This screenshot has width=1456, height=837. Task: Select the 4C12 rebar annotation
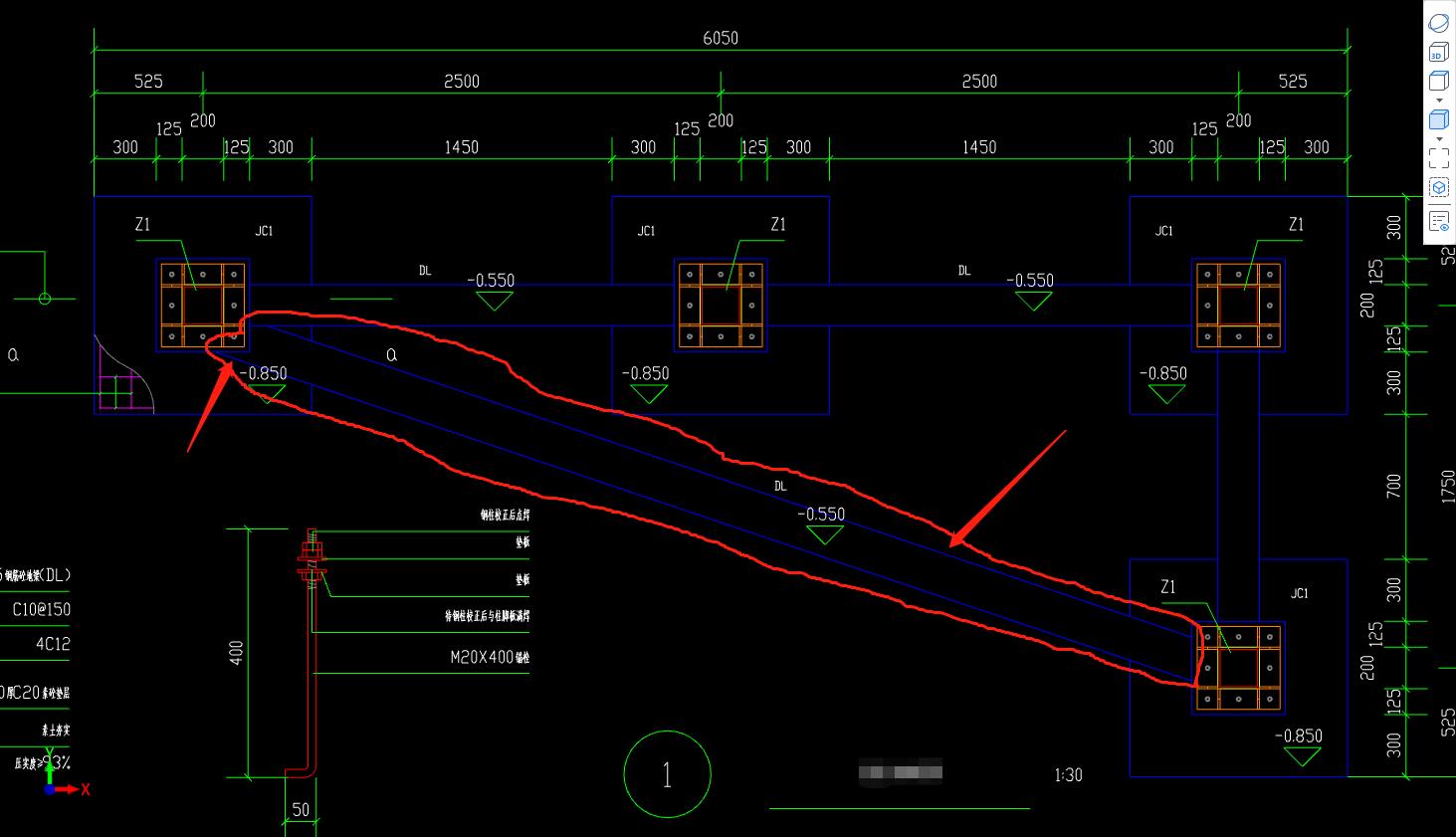(x=53, y=644)
